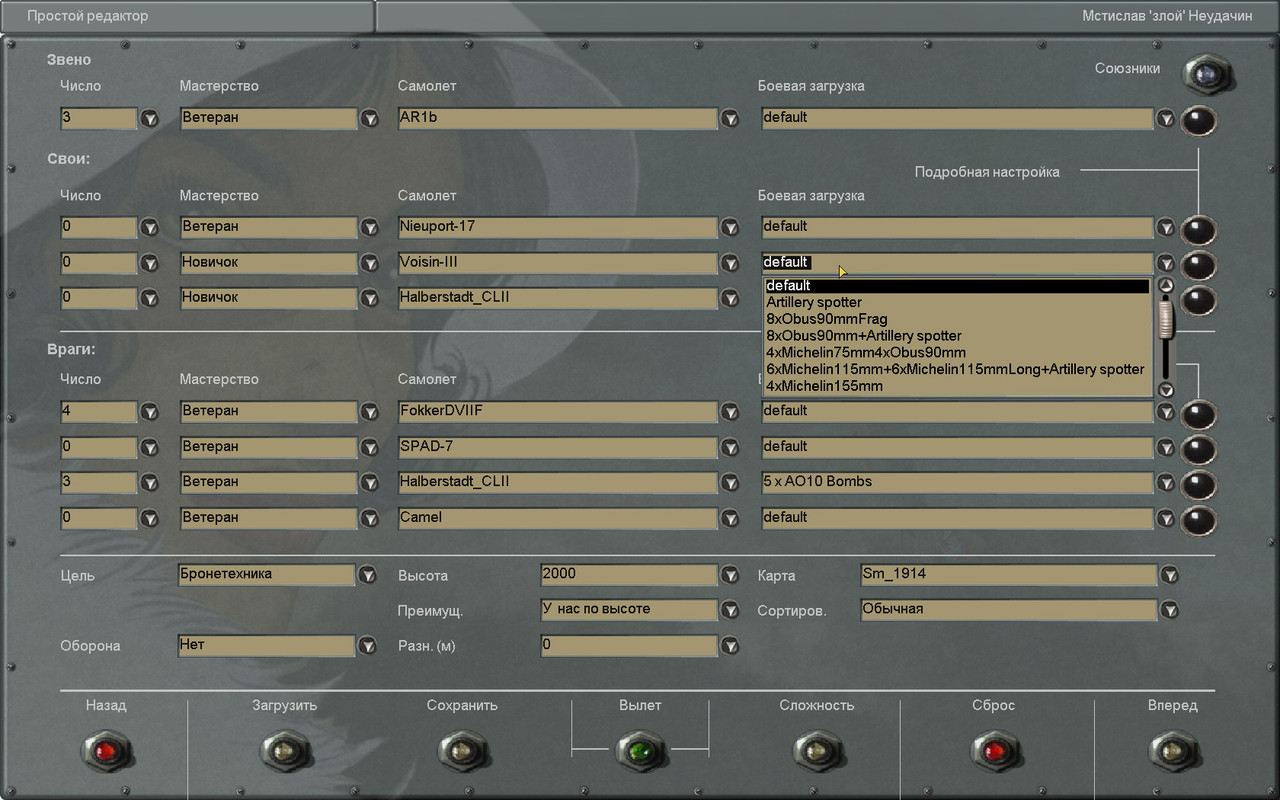This screenshot has height=800, width=1280.
Task: Open the Преимущ. dropdown arrow
Action: pos(730,610)
